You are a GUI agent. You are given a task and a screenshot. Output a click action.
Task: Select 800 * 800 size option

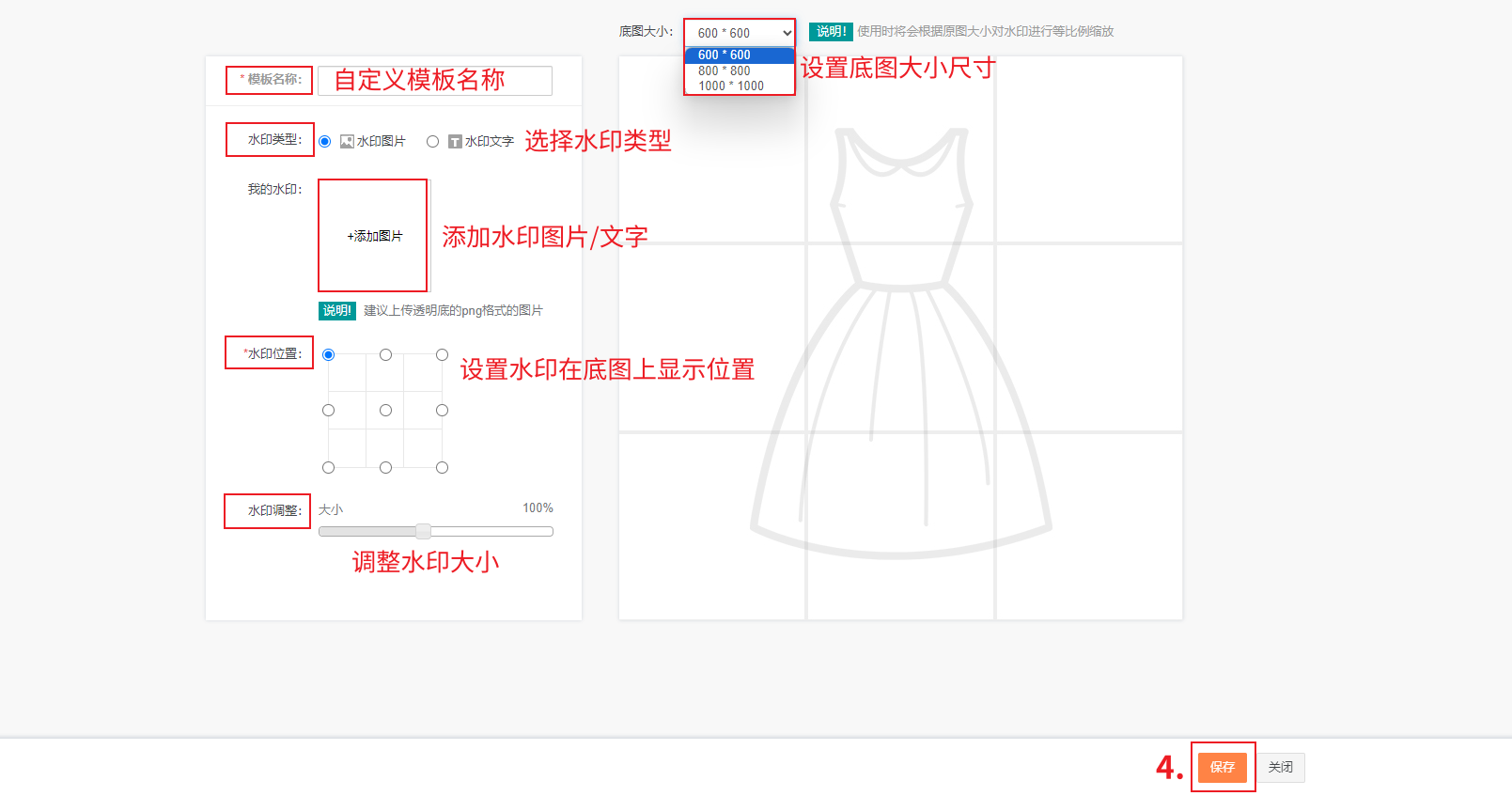[740, 70]
